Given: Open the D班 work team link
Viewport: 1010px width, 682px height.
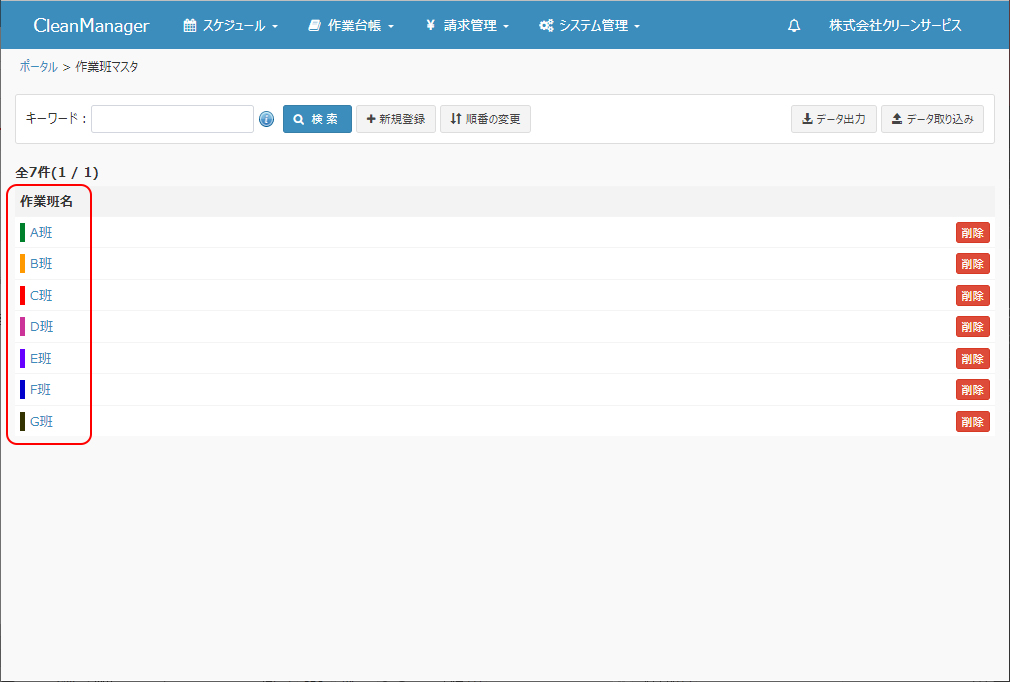Looking at the screenshot, I should [41, 327].
